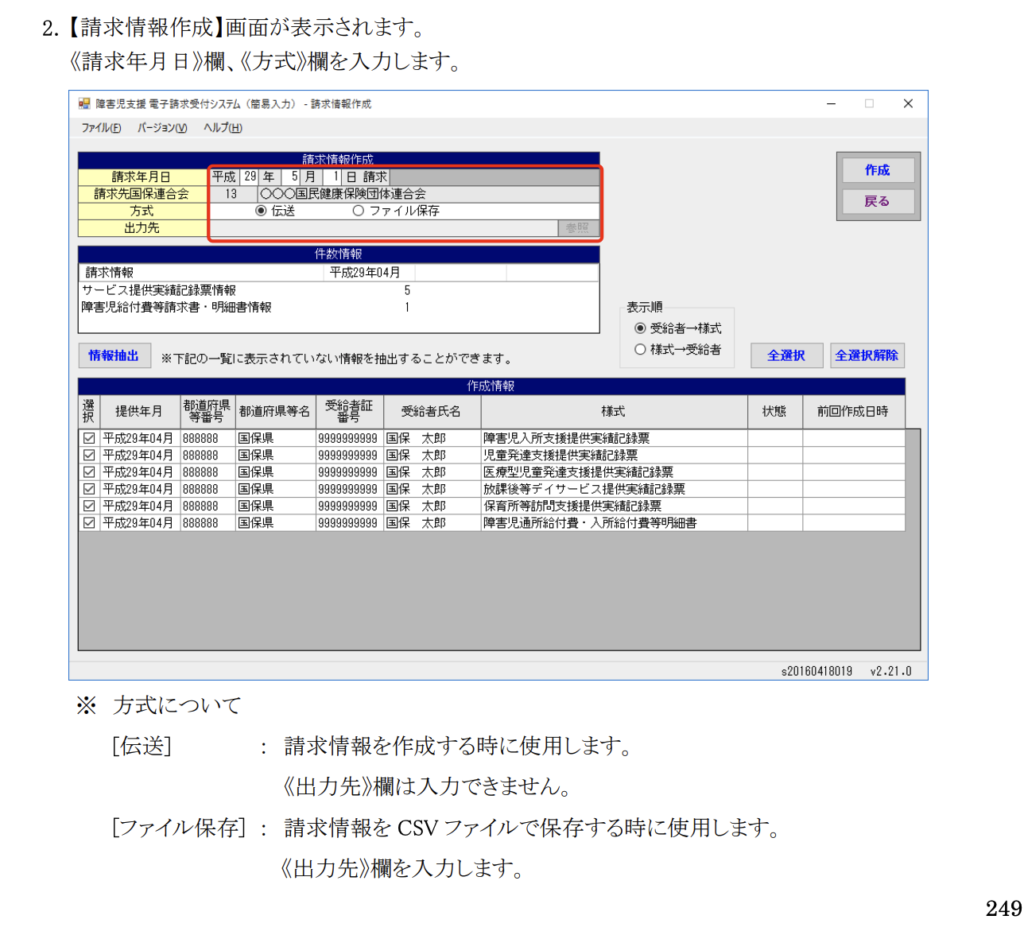Toggle checkbox for 放課後等デイサービス提供実績記録票 row
Viewport: 1024px width, 935px height.
click(x=89, y=489)
